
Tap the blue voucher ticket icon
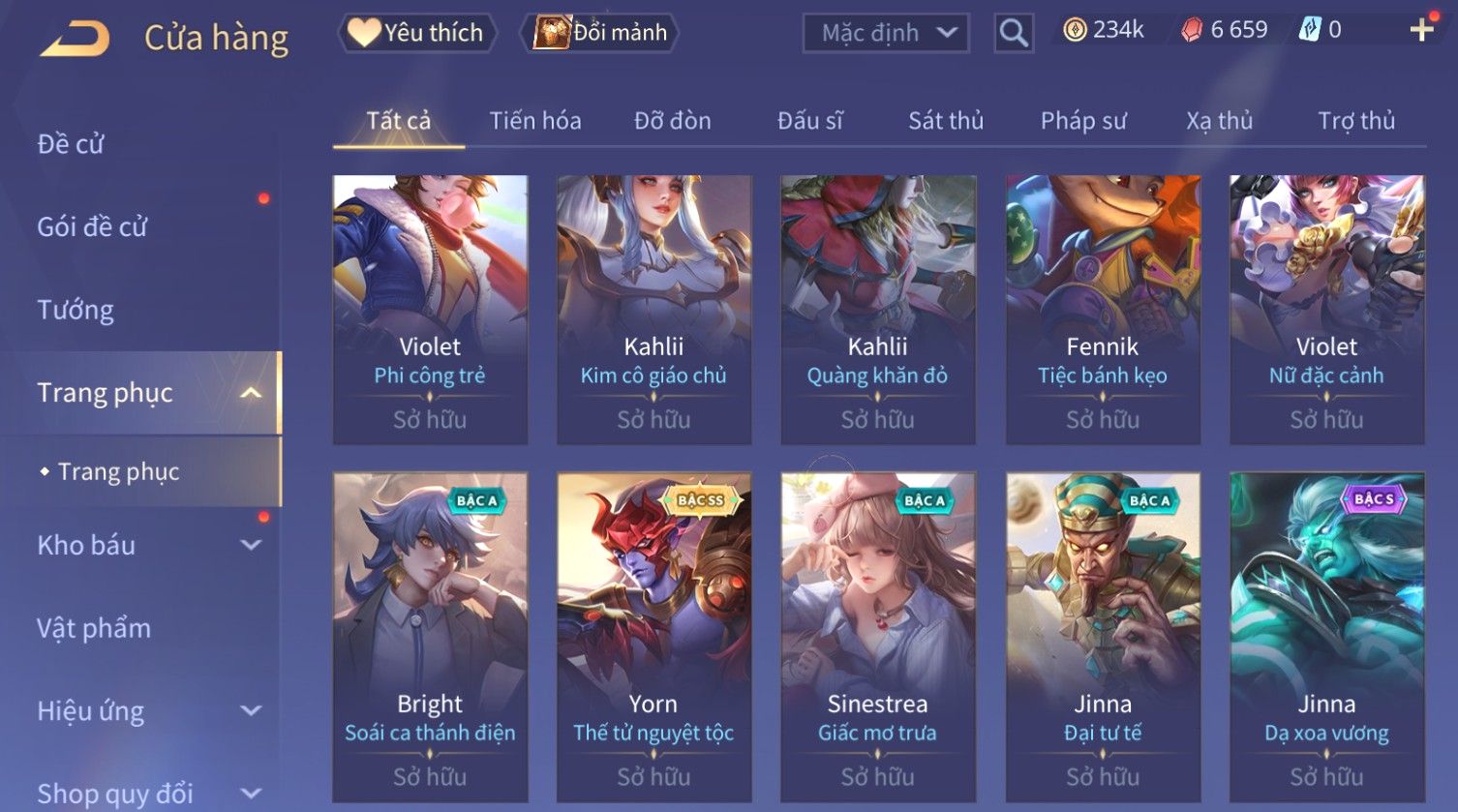tap(1309, 30)
